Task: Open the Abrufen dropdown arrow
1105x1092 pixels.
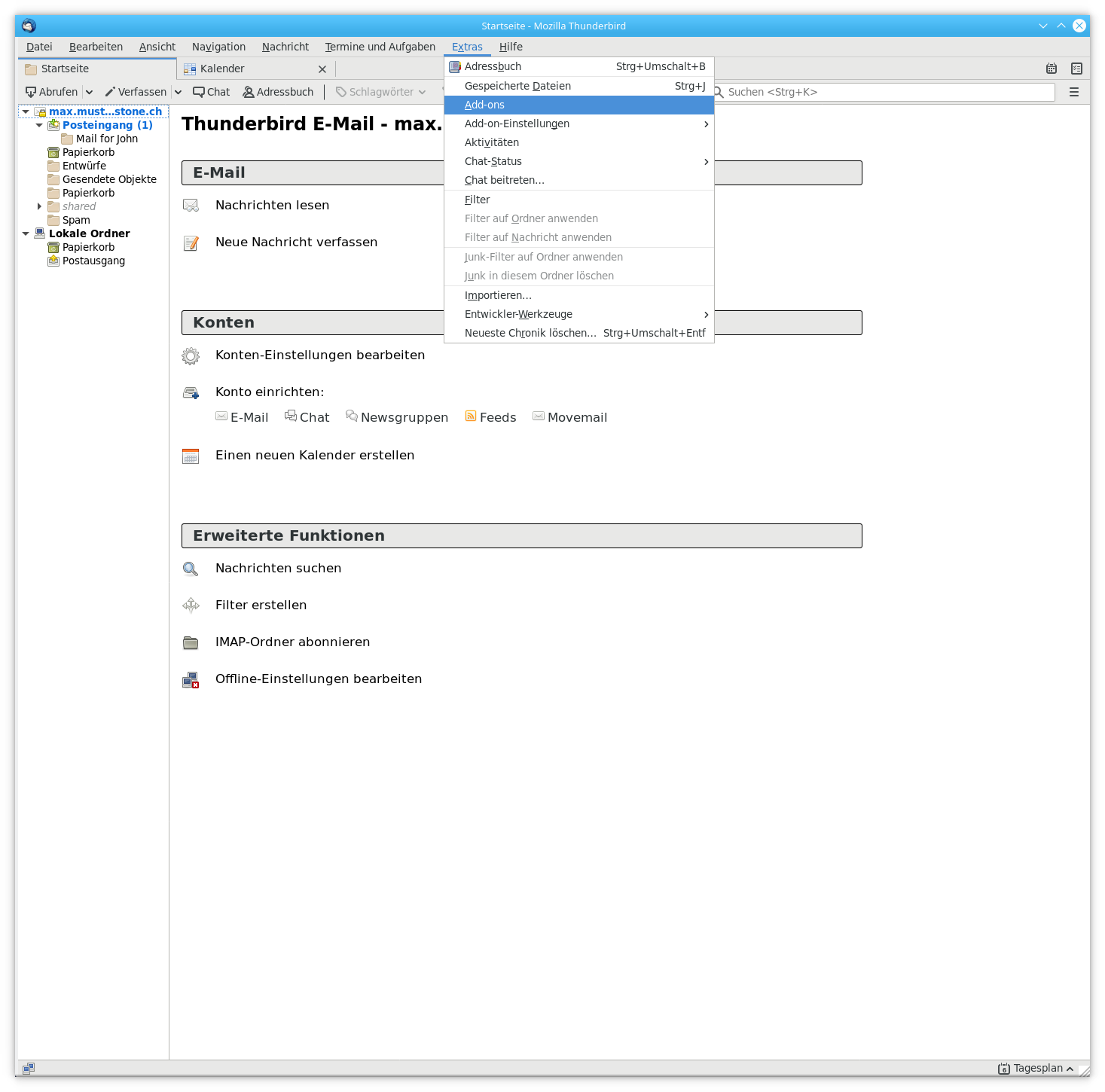Action: tap(89, 92)
